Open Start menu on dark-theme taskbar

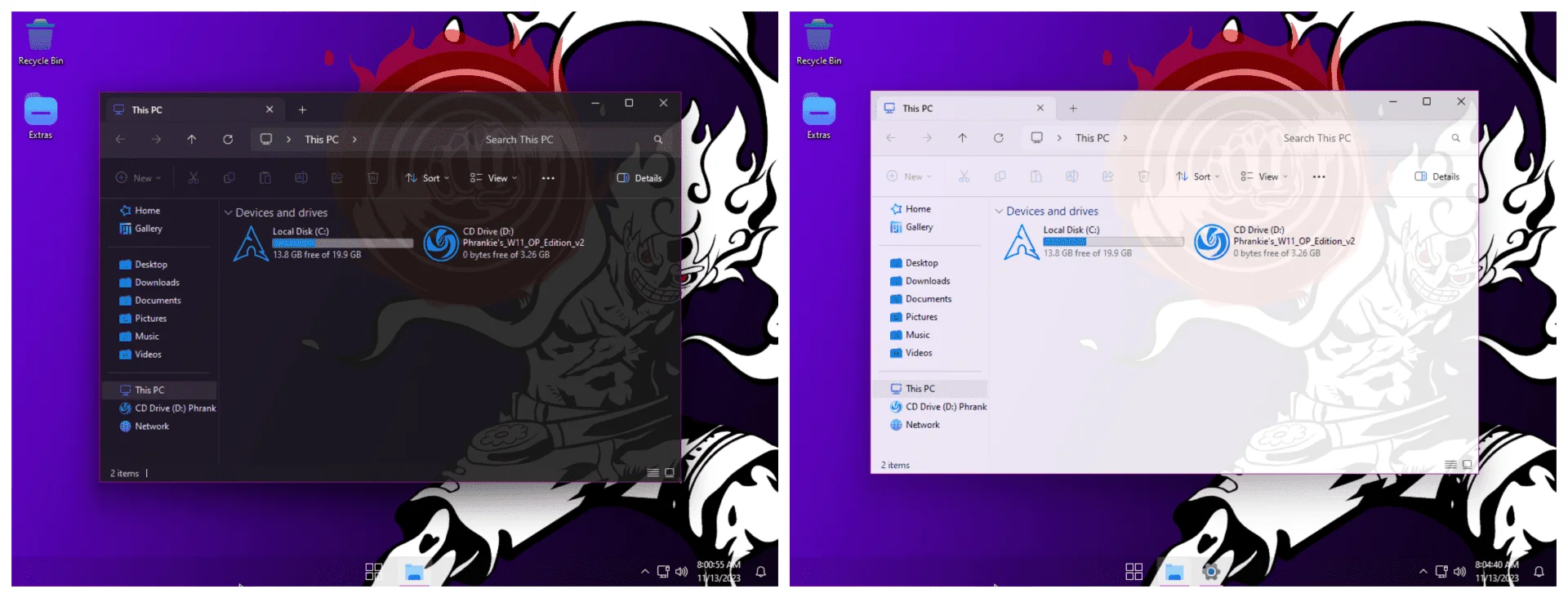pyautogui.click(x=373, y=572)
